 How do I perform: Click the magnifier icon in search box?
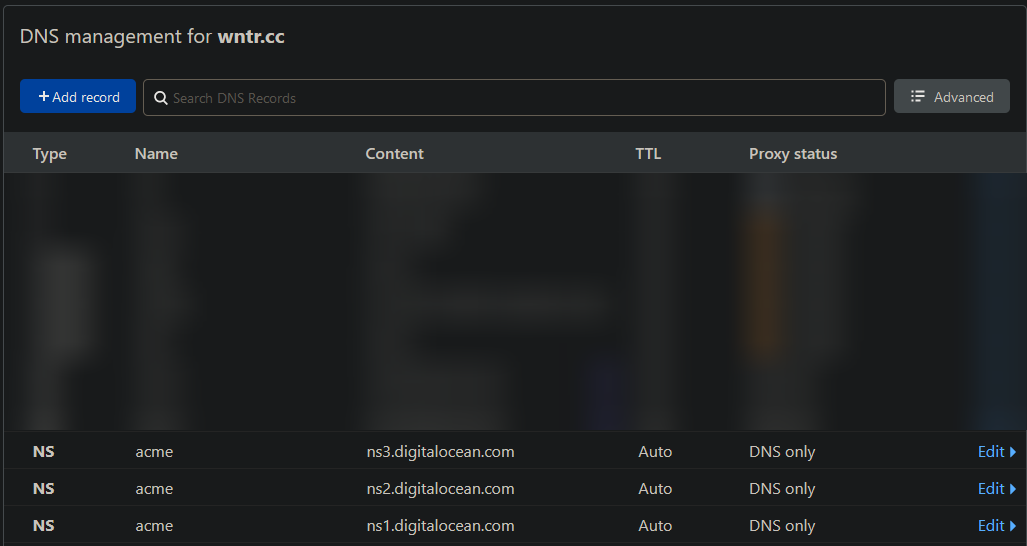tap(160, 98)
